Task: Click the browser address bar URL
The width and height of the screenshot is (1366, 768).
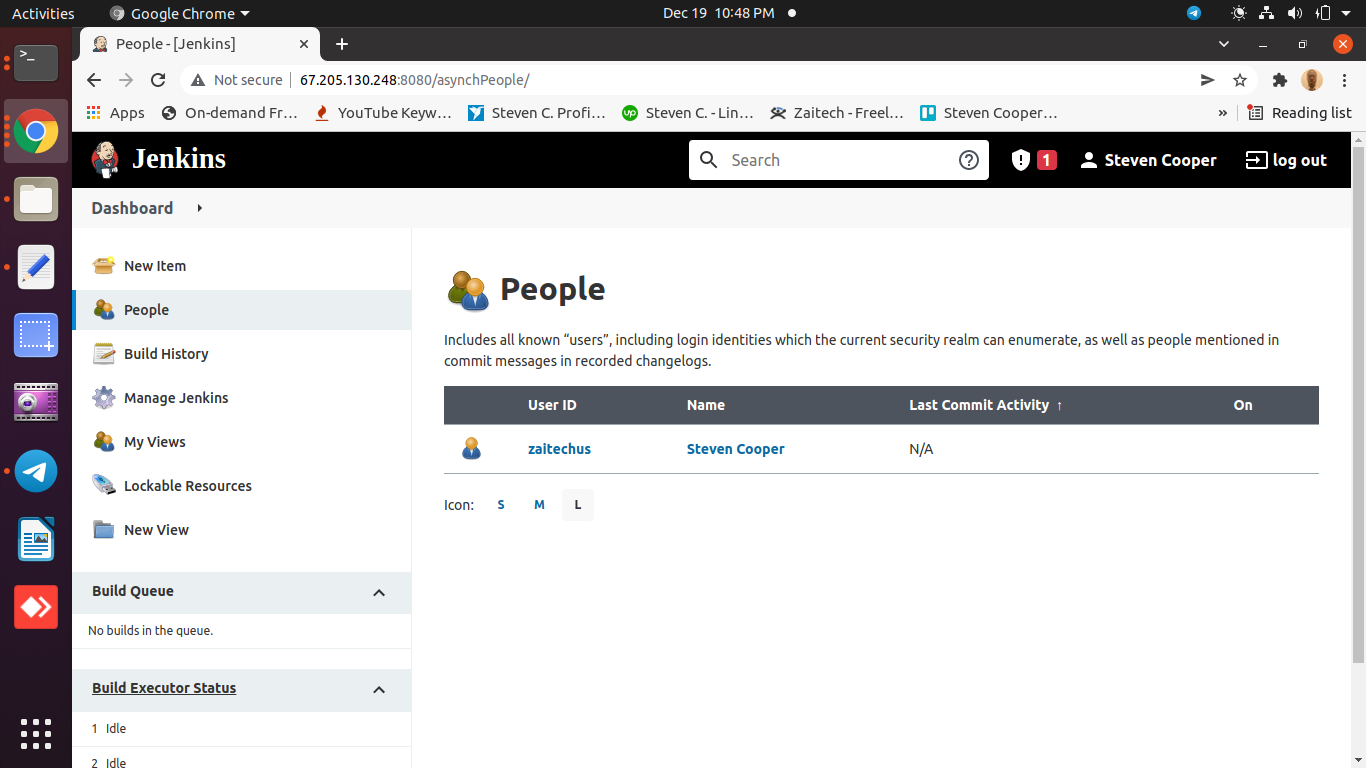Action: click(414, 80)
